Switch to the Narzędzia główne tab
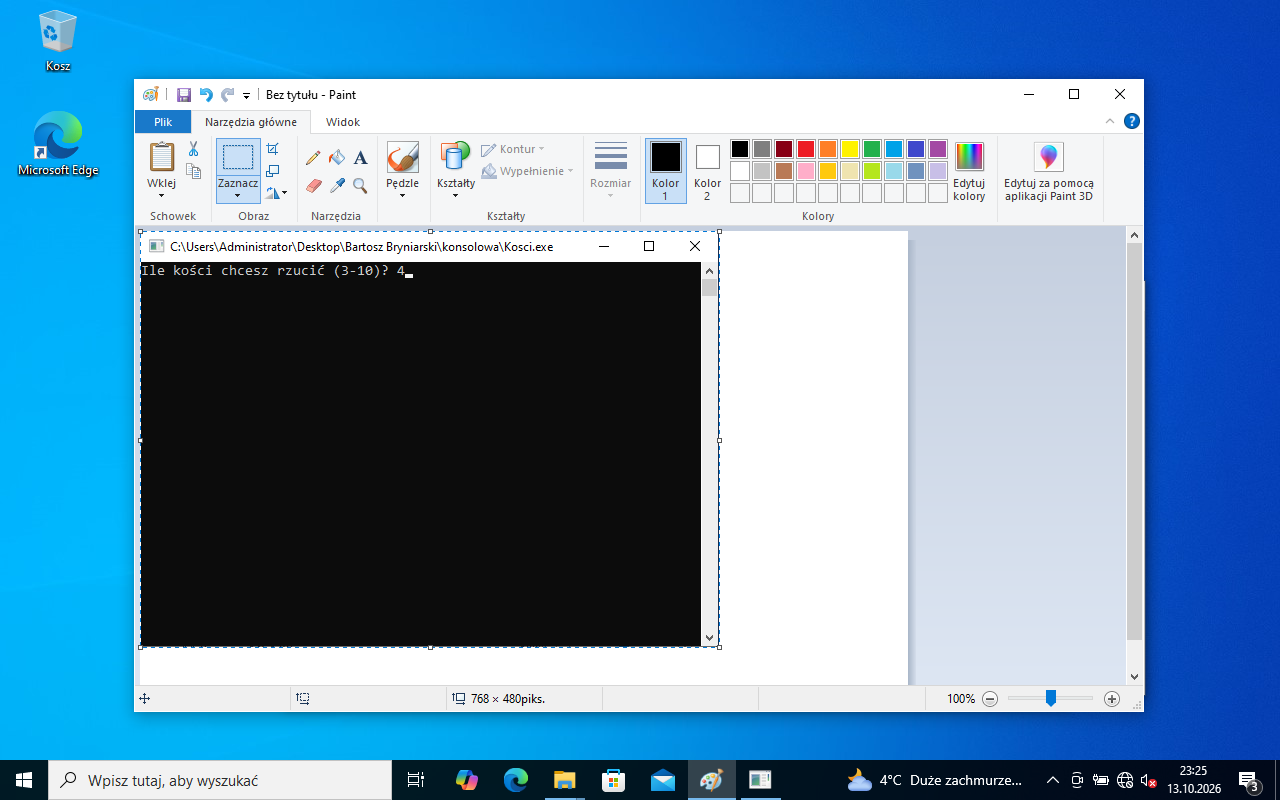The image size is (1280, 800). [251, 122]
